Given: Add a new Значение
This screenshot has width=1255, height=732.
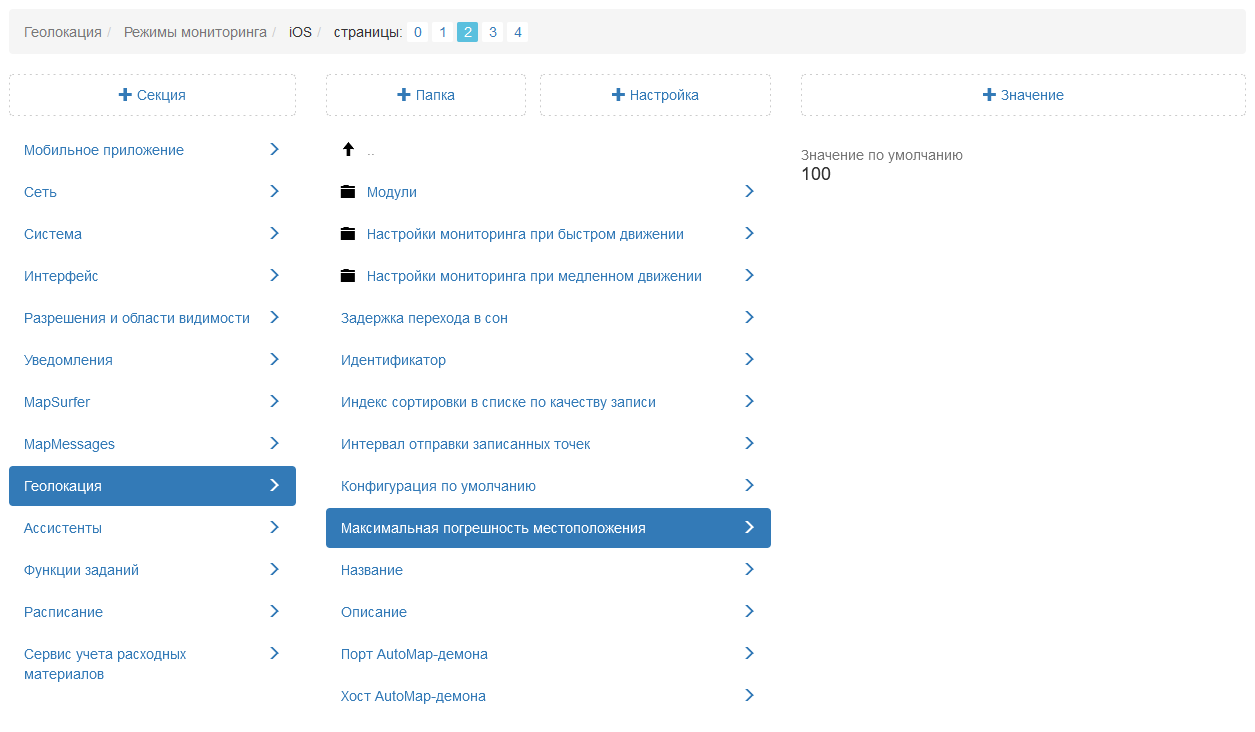Looking at the screenshot, I should point(1023,95).
